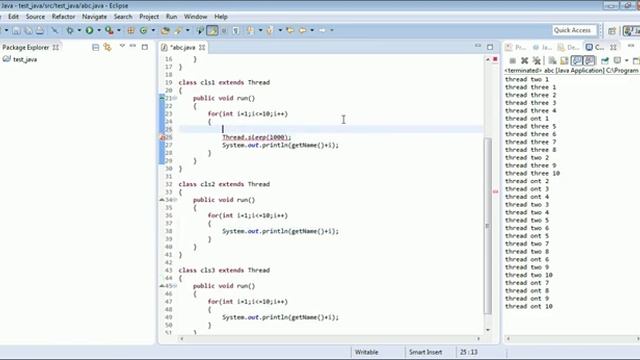Maximize the editor area

coord(490,47)
